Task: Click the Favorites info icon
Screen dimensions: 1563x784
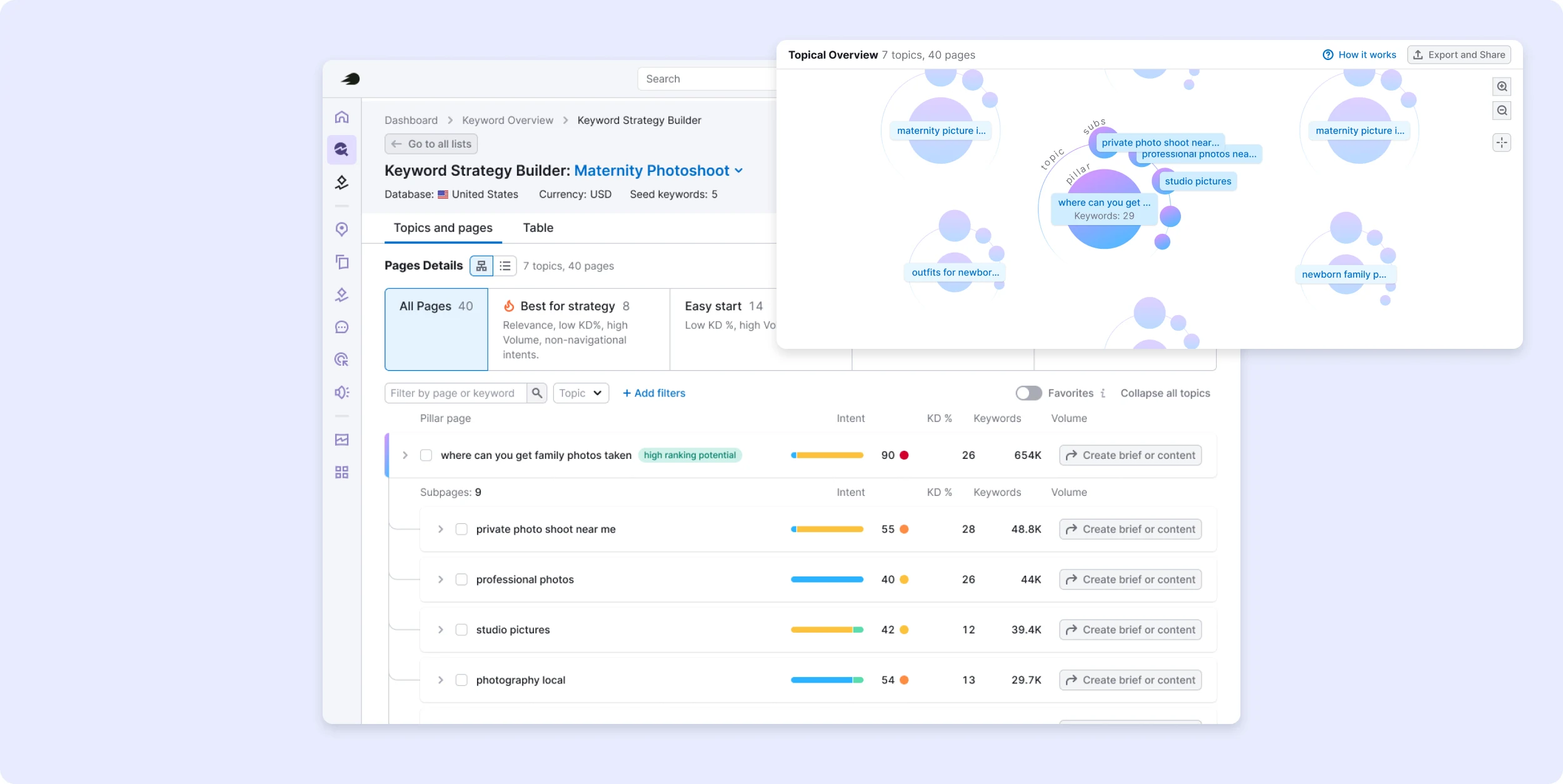Action: click(x=1103, y=393)
